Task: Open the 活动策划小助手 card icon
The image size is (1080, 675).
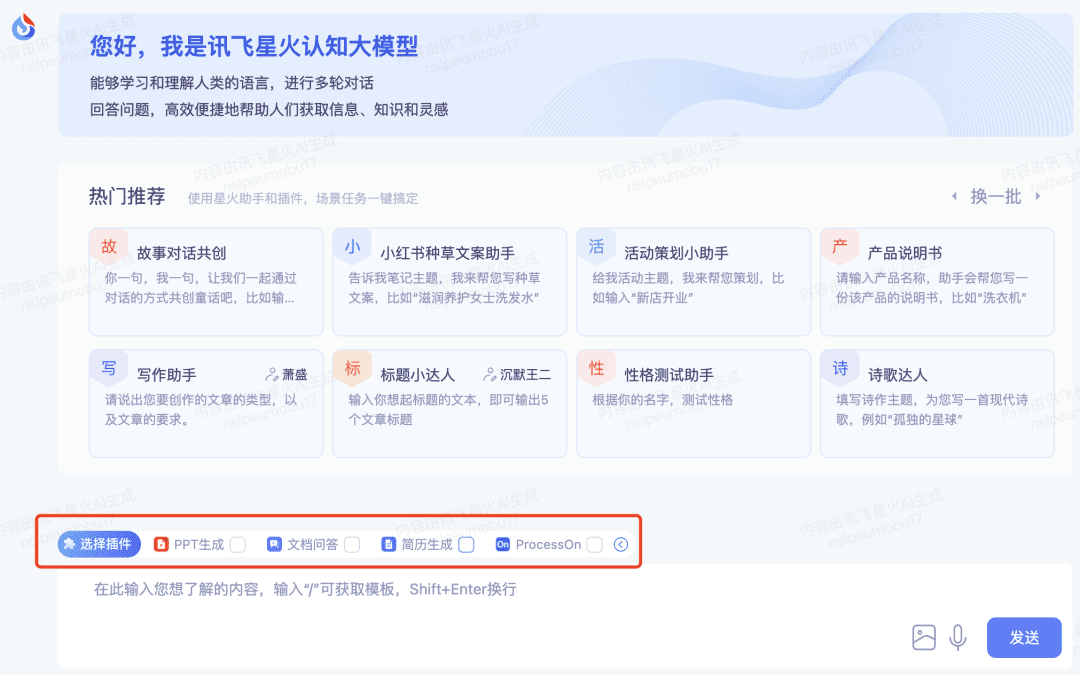Action: 596,247
